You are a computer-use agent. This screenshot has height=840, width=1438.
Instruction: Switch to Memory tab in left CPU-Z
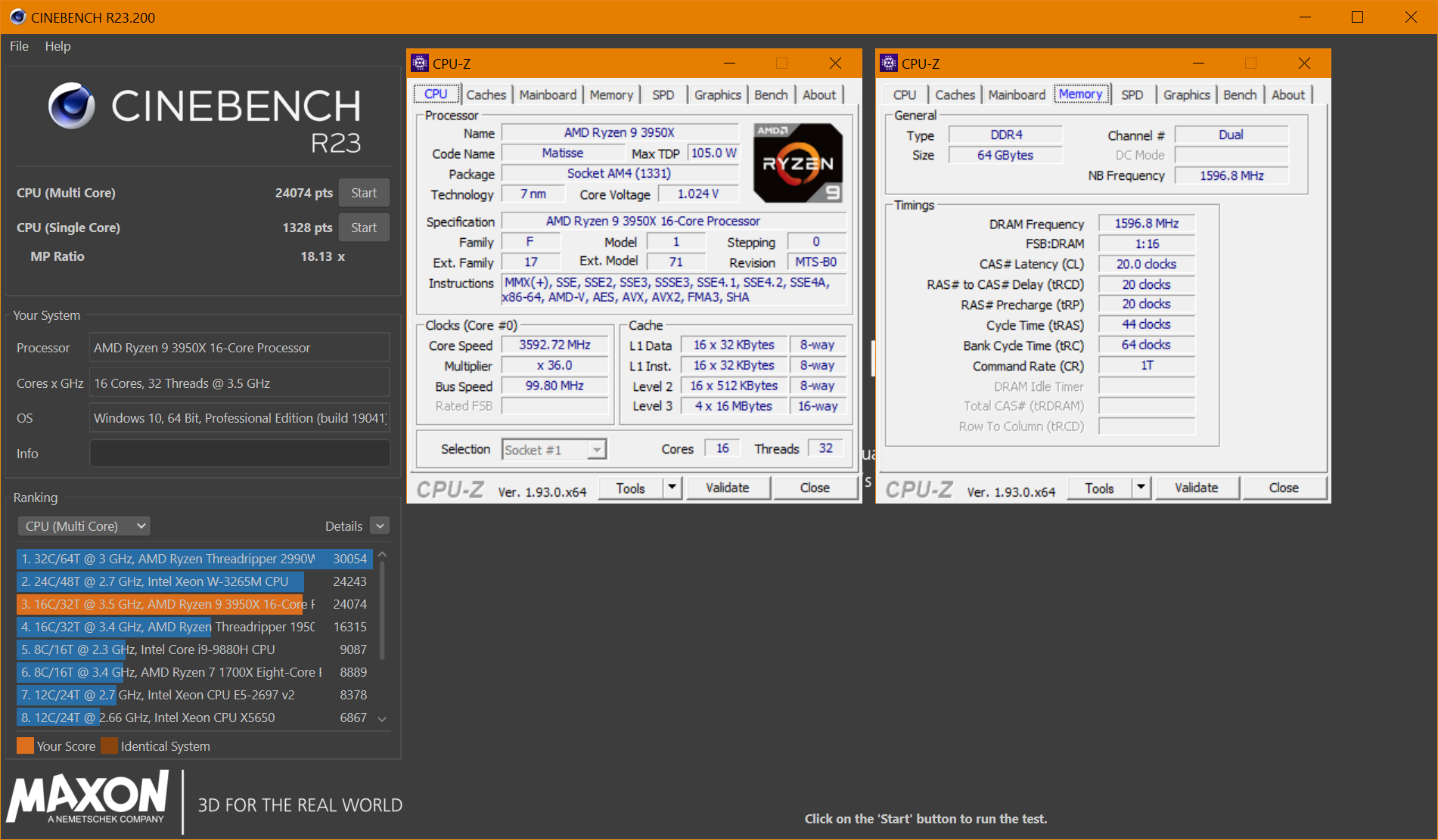coord(611,95)
